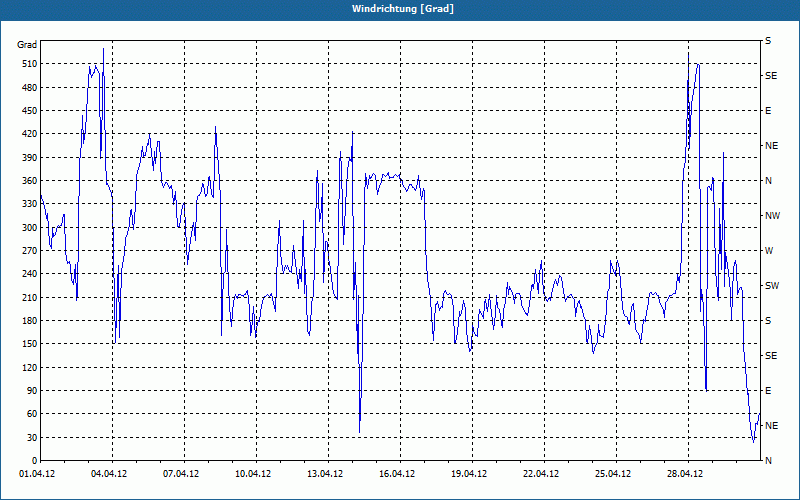Viewport: 800px width, 500px height.
Task: Click the 19.04.12 x-axis date
Action: point(469,474)
